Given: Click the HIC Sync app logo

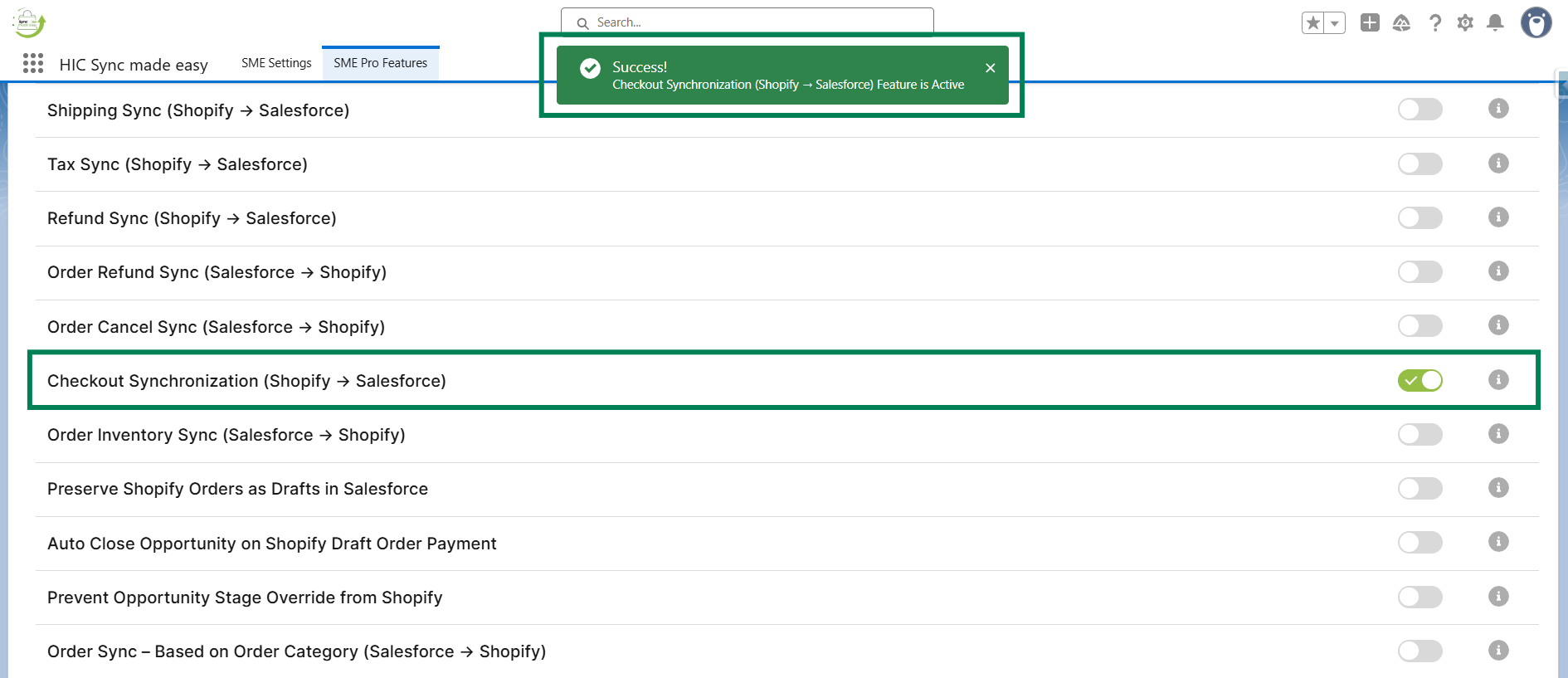Looking at the screenshot, I should pos(28,23).
